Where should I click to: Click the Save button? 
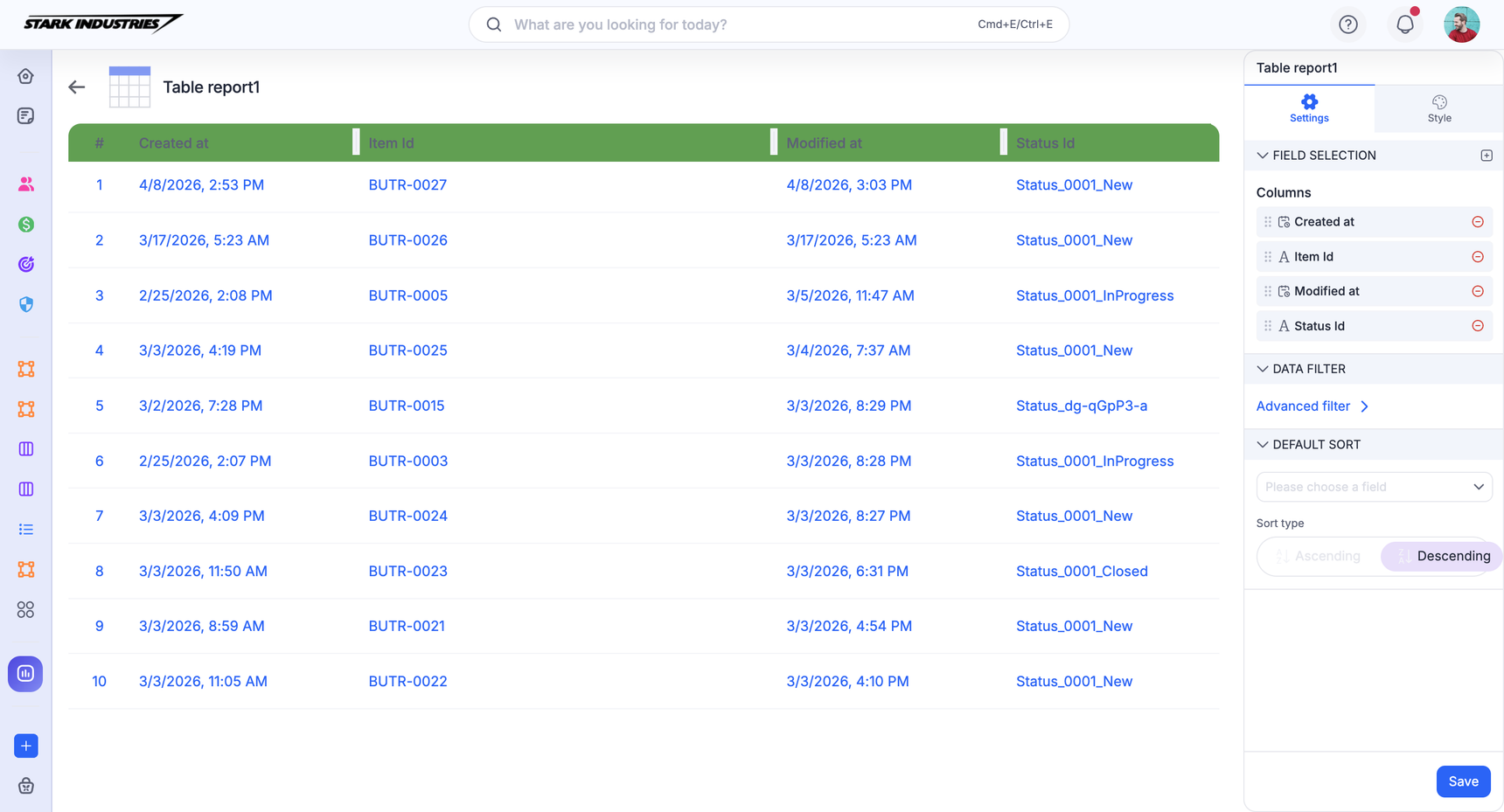coord(1462,781)
